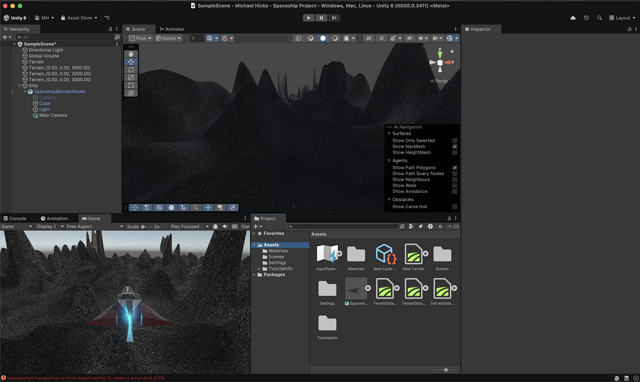Toggle Show Only Selected checkbox

(454, 140)
